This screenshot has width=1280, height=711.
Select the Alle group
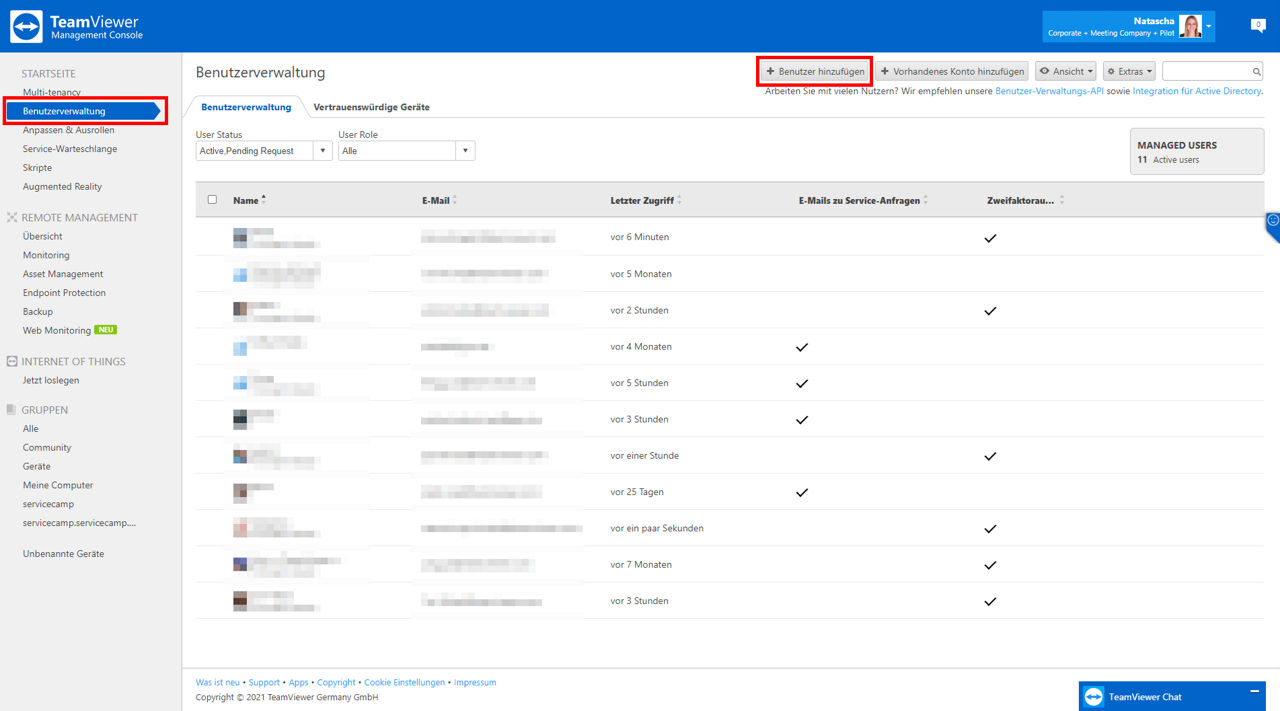[31, 429]
